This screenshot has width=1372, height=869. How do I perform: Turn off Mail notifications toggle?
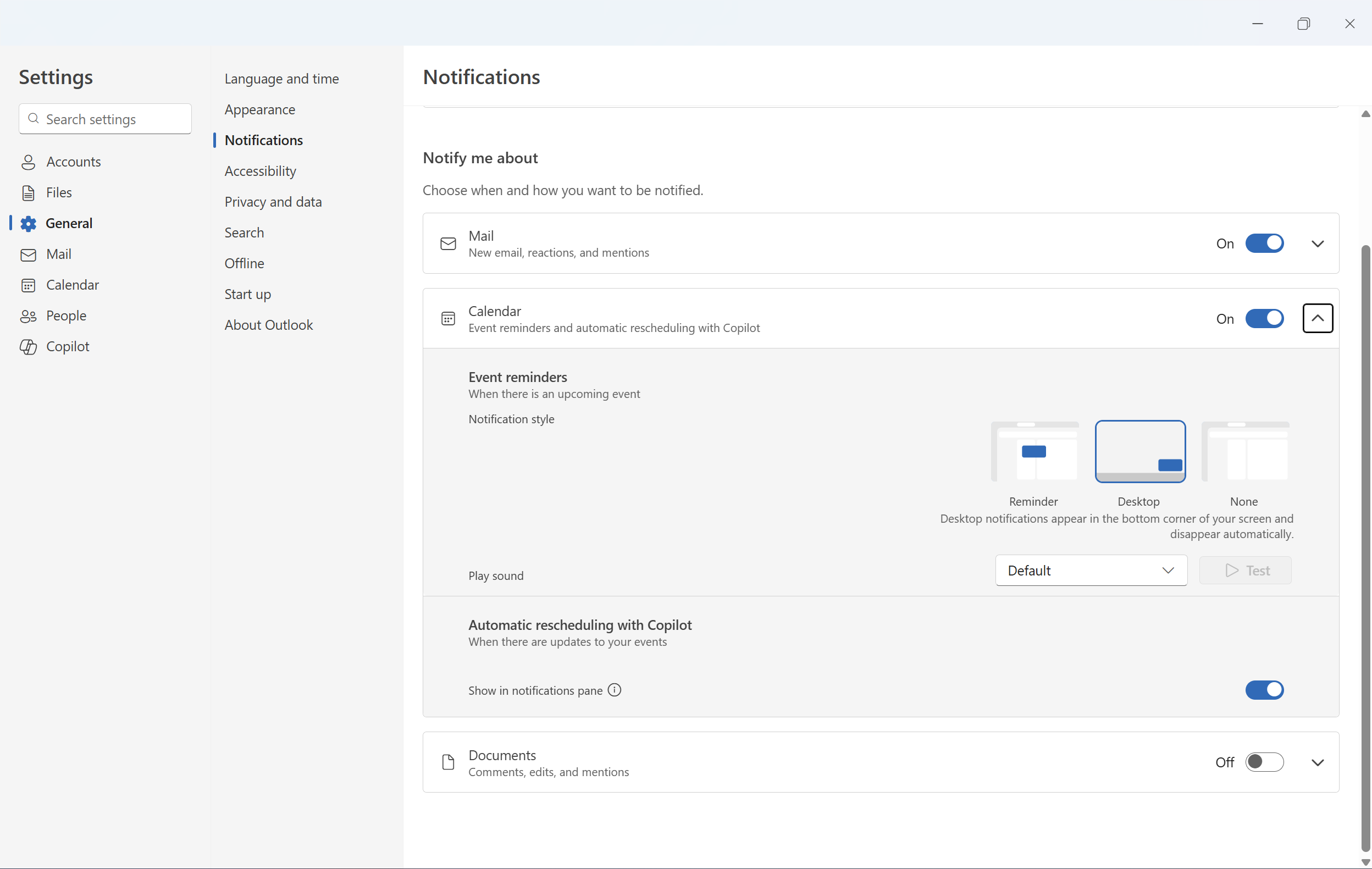coord(1264,243)
